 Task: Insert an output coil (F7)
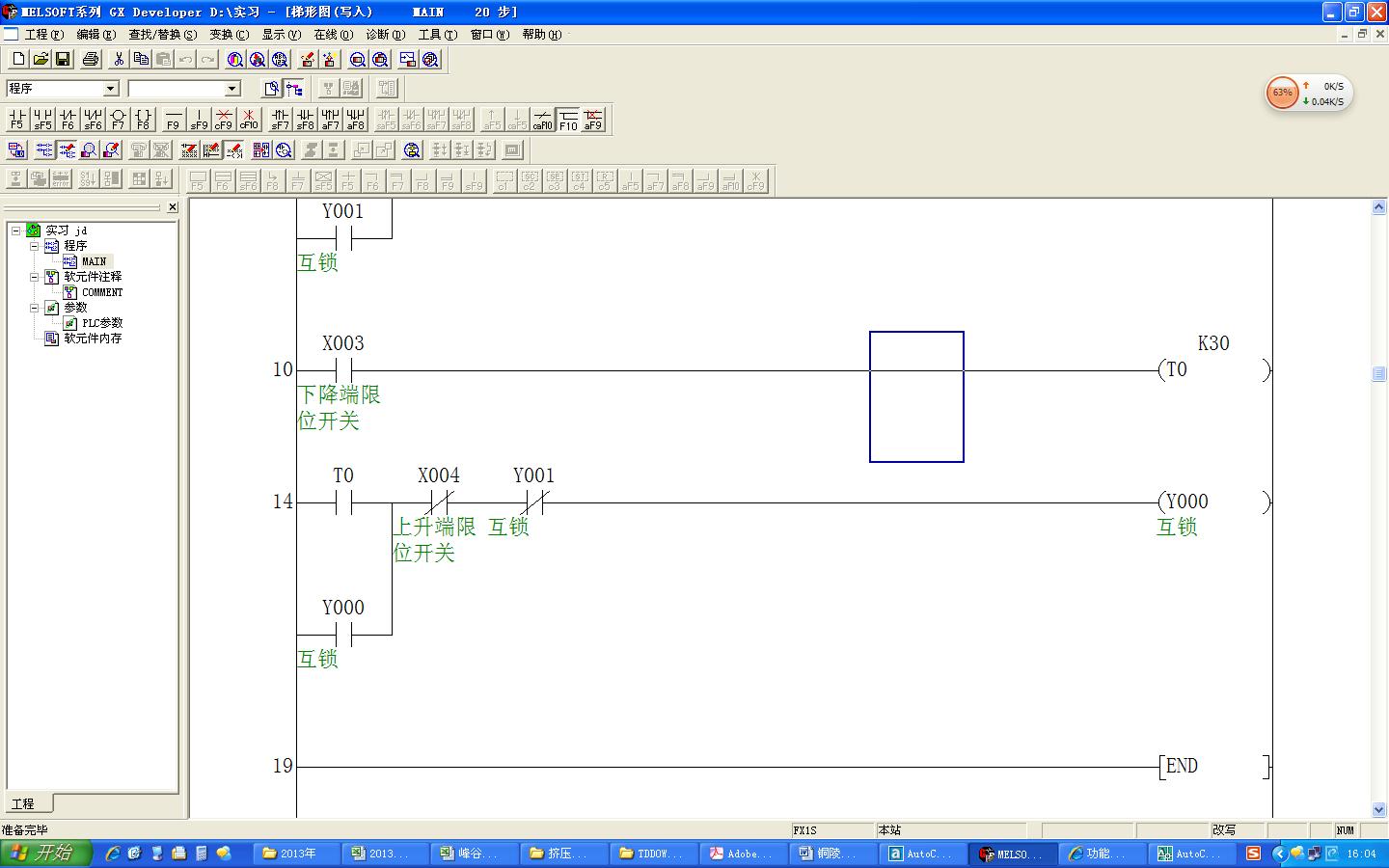tap(118, 119)
